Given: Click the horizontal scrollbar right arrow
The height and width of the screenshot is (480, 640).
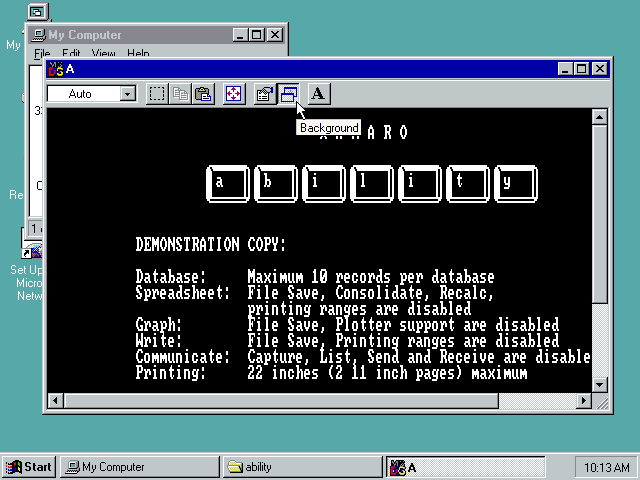Looking at the screenshot, I should coord(584,401).
